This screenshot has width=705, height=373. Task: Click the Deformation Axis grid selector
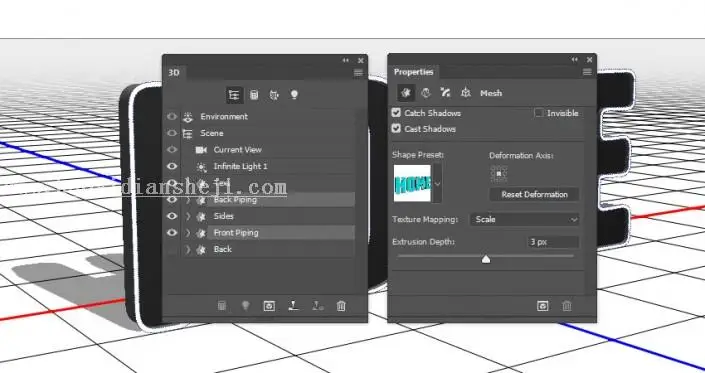coord(499,173)
